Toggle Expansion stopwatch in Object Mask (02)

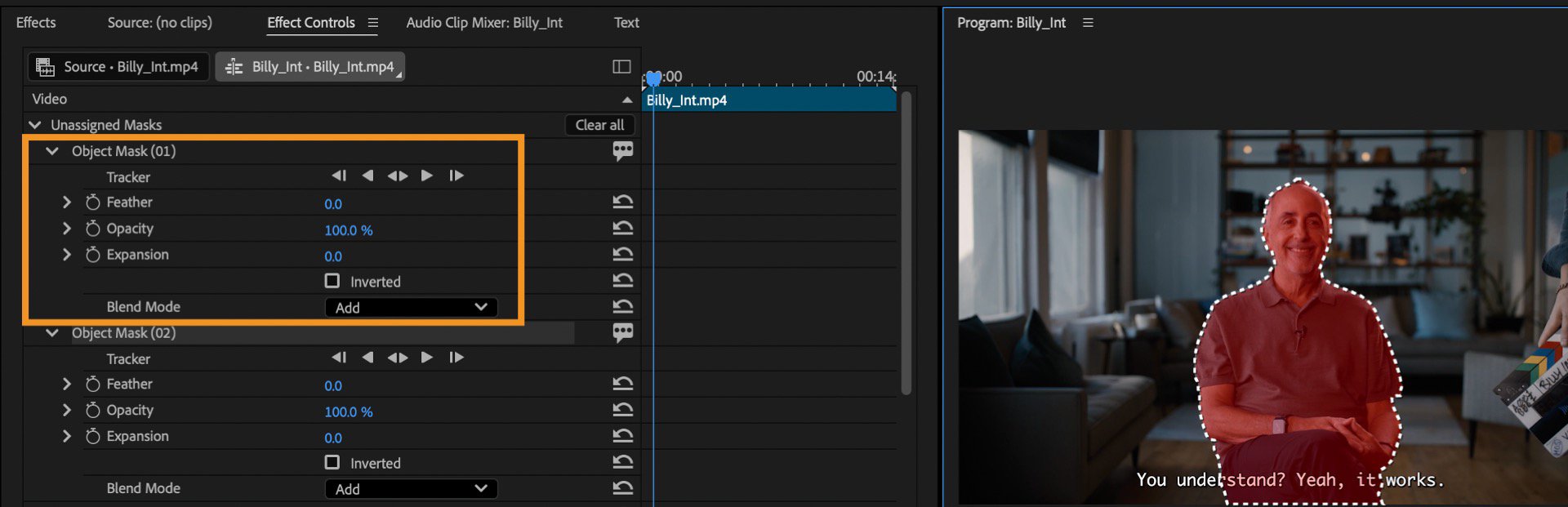93,436
